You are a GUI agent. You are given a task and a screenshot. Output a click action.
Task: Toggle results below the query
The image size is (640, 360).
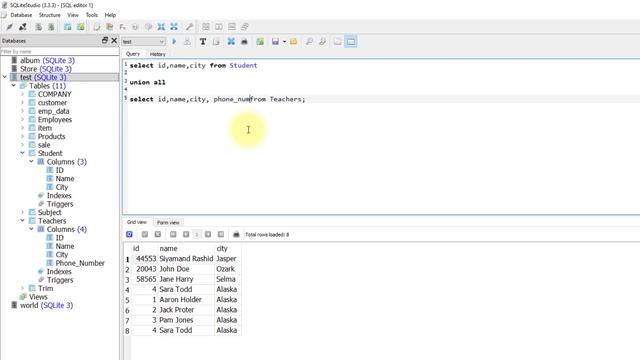click(351, 42)
